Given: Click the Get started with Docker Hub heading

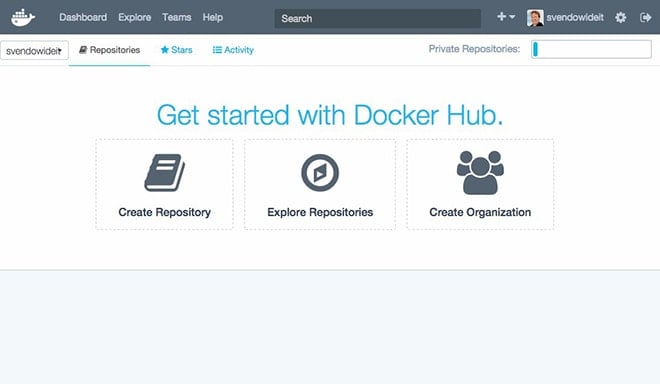Looking at the screenshot, I should point(330,115).
